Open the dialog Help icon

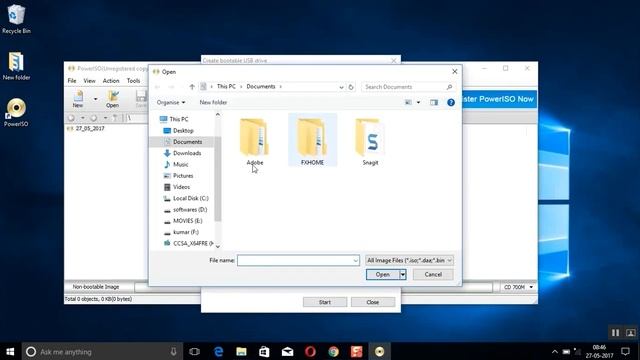coord(451,102)
